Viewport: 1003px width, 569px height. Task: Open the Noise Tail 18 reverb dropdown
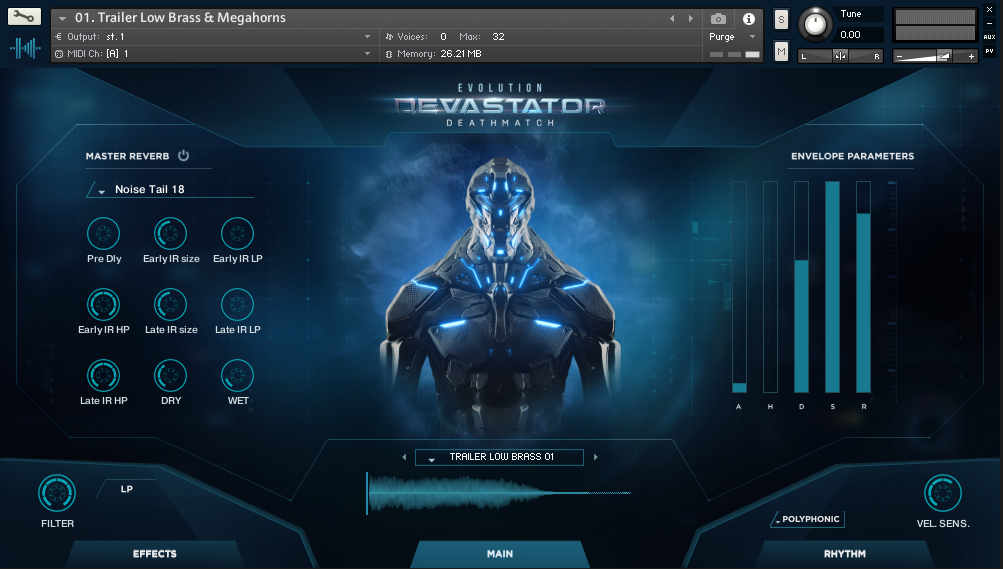click(x=170, y=189)
